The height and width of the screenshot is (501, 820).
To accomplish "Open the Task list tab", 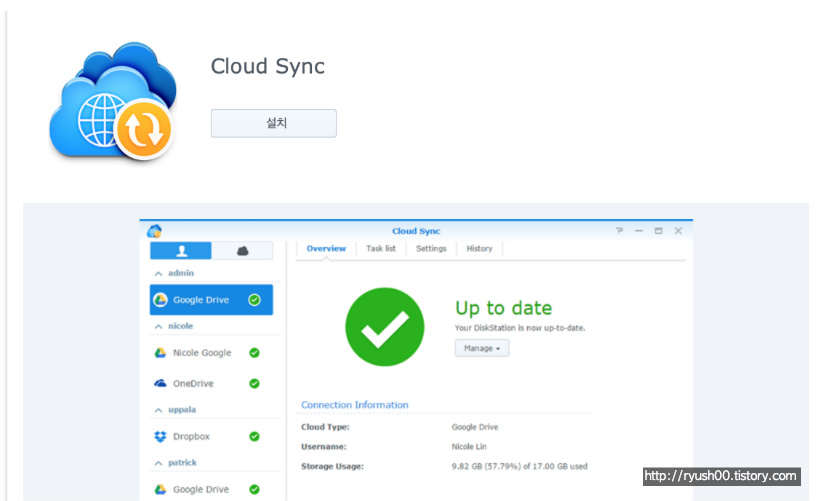I will (x=381, y=248).
